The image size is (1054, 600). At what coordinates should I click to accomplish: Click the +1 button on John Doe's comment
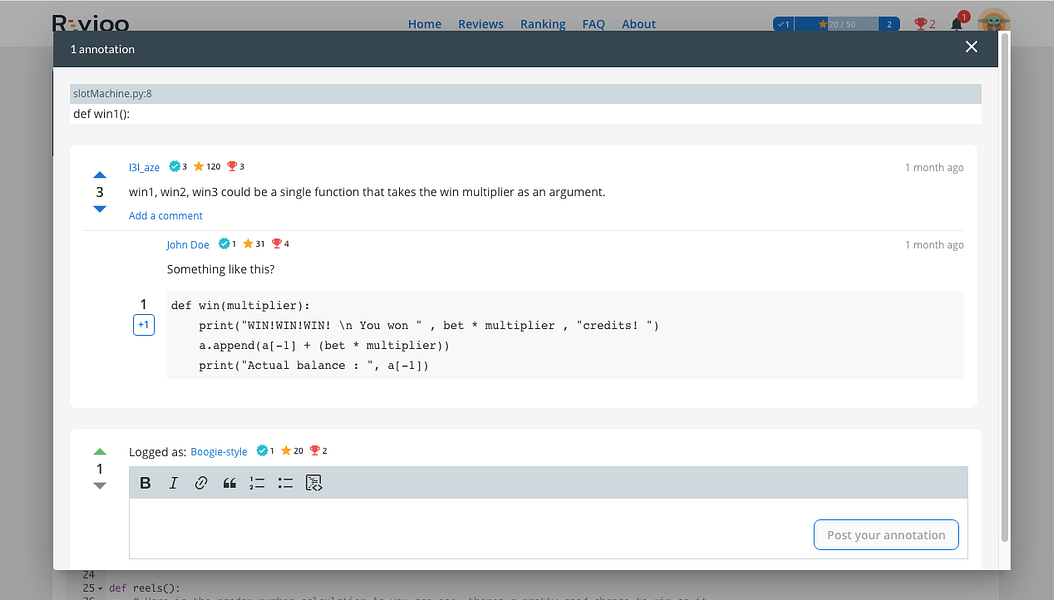[x=144, y=325]
